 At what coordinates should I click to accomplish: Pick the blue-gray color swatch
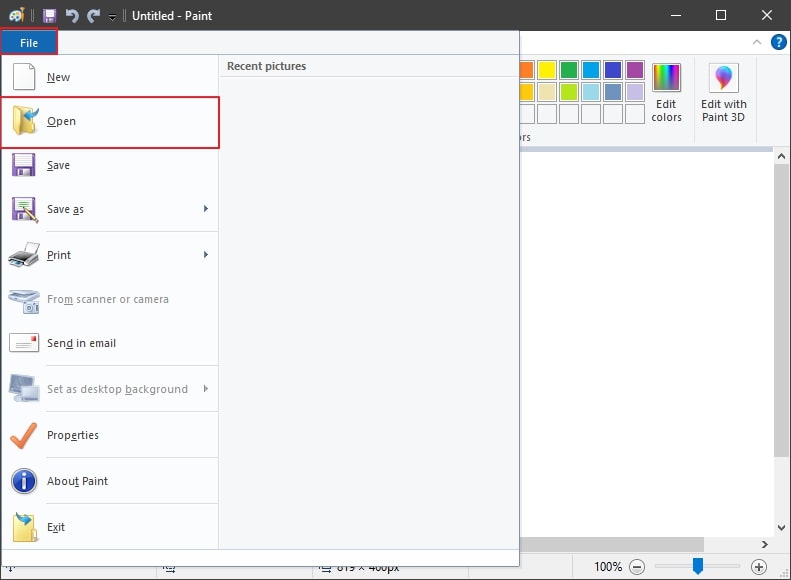tap(612, 92)
